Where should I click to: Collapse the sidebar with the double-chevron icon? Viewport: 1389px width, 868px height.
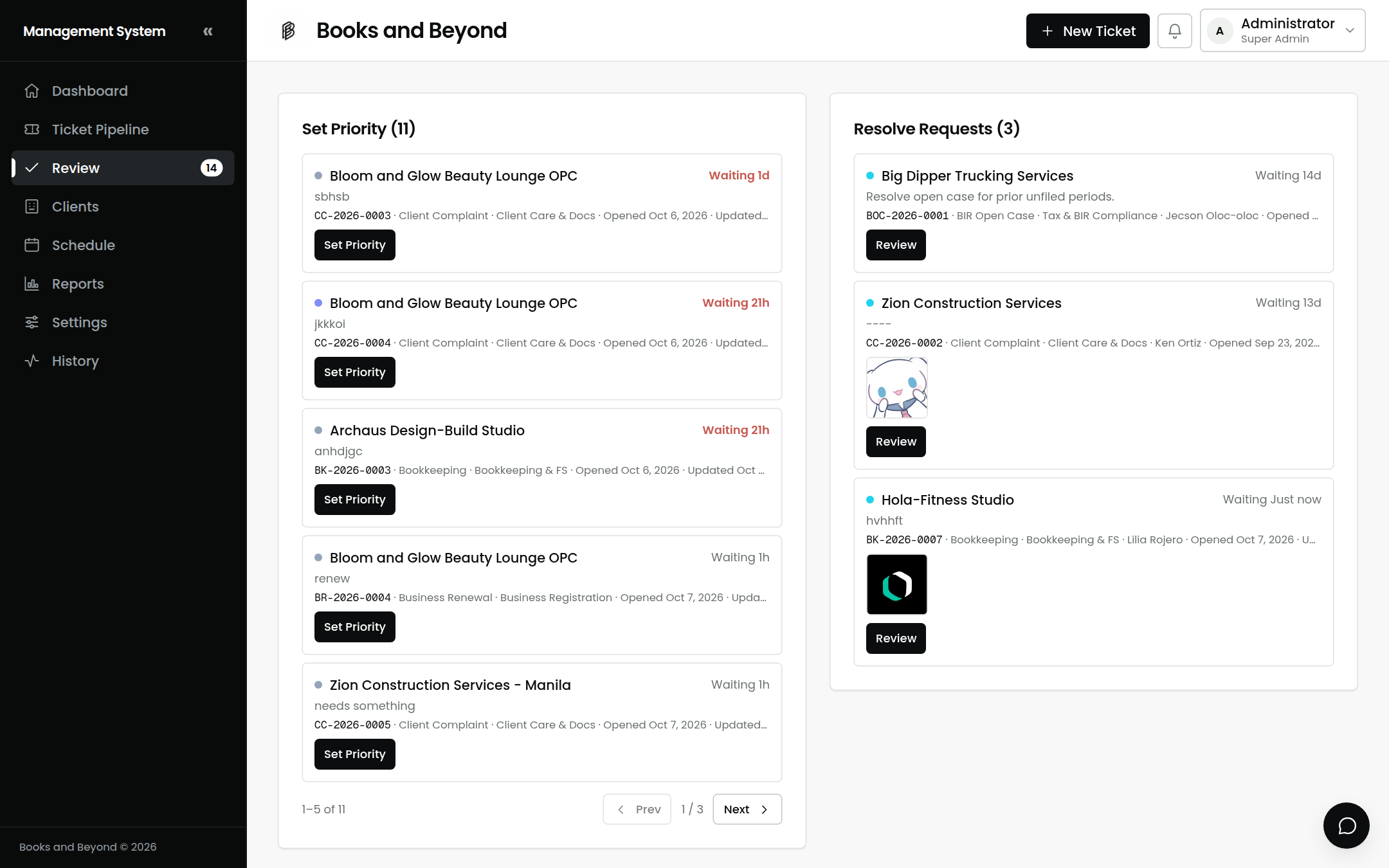pos(208,31)
